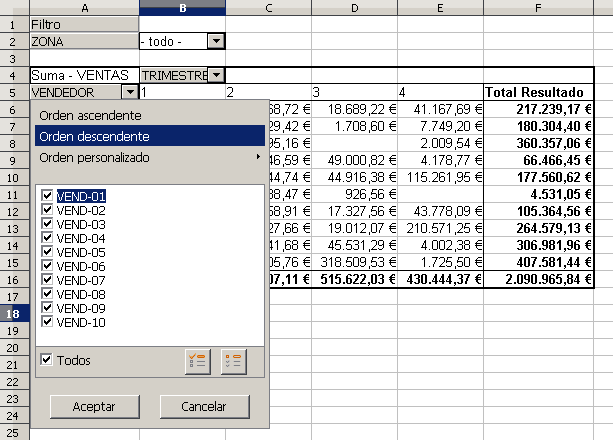This screenshot has width=613, height=440.
Task: Toggle the VEND-03 checkbox
Action: [47, 224]
